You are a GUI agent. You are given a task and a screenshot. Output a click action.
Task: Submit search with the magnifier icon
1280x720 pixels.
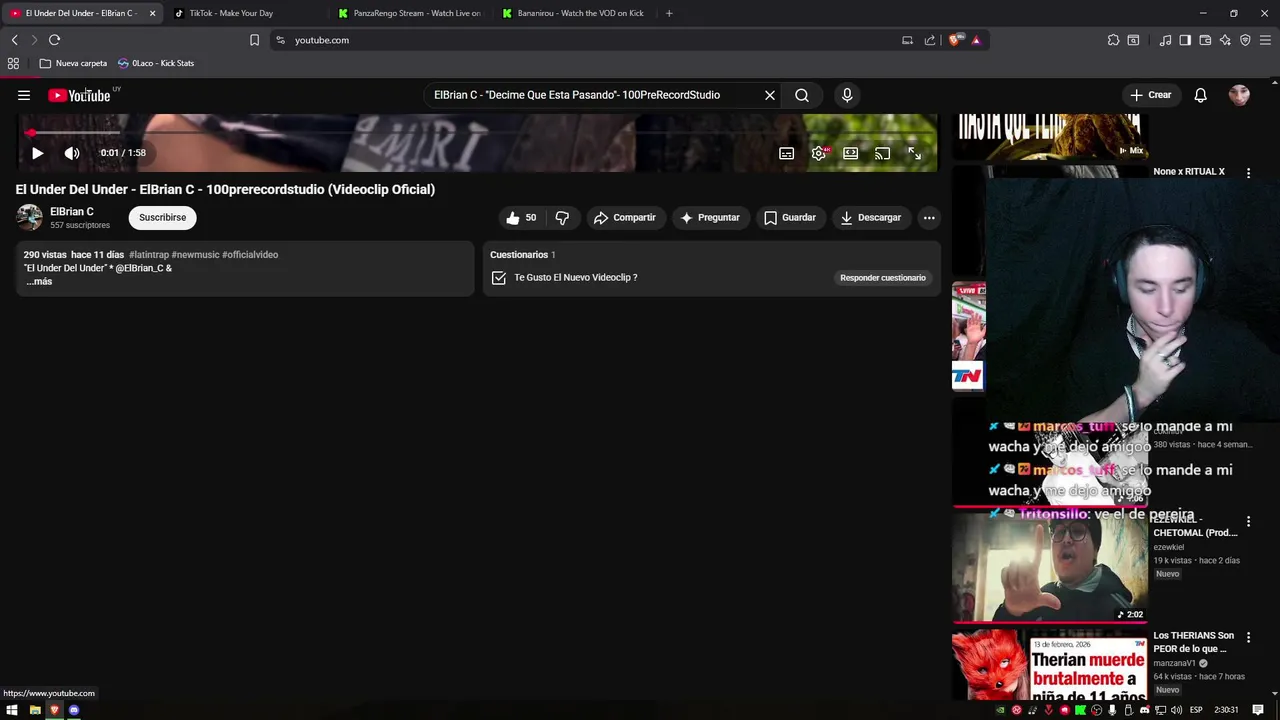[802, 95]
